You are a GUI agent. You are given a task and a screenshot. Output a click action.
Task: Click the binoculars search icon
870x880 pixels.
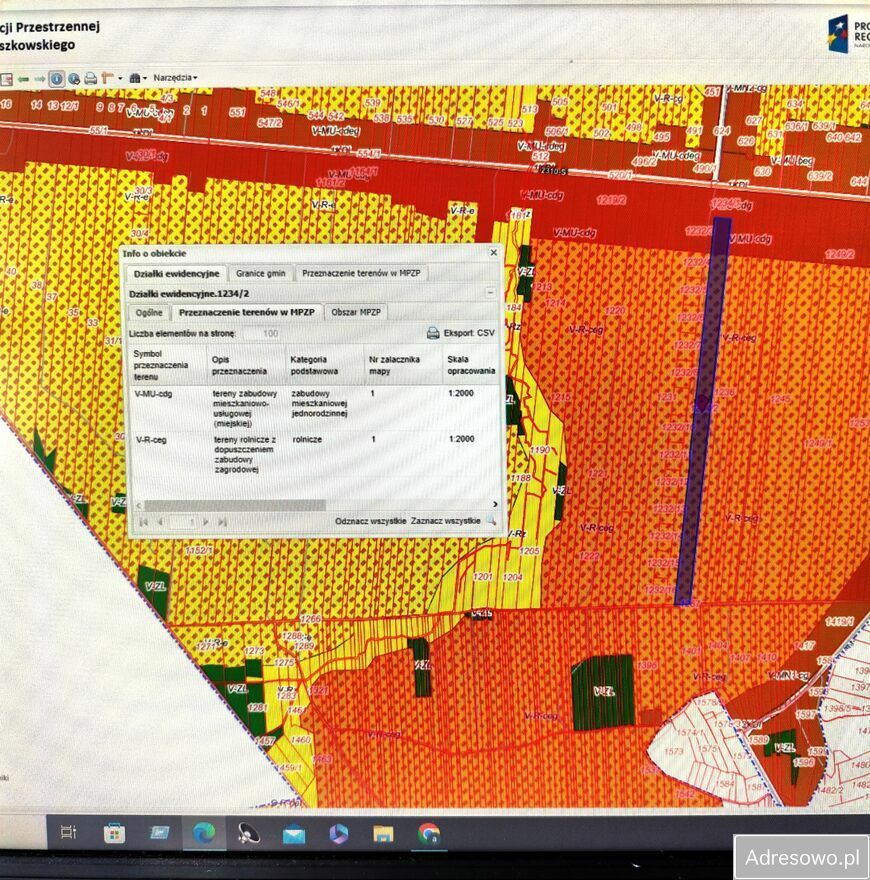click(x=136, y=78)
